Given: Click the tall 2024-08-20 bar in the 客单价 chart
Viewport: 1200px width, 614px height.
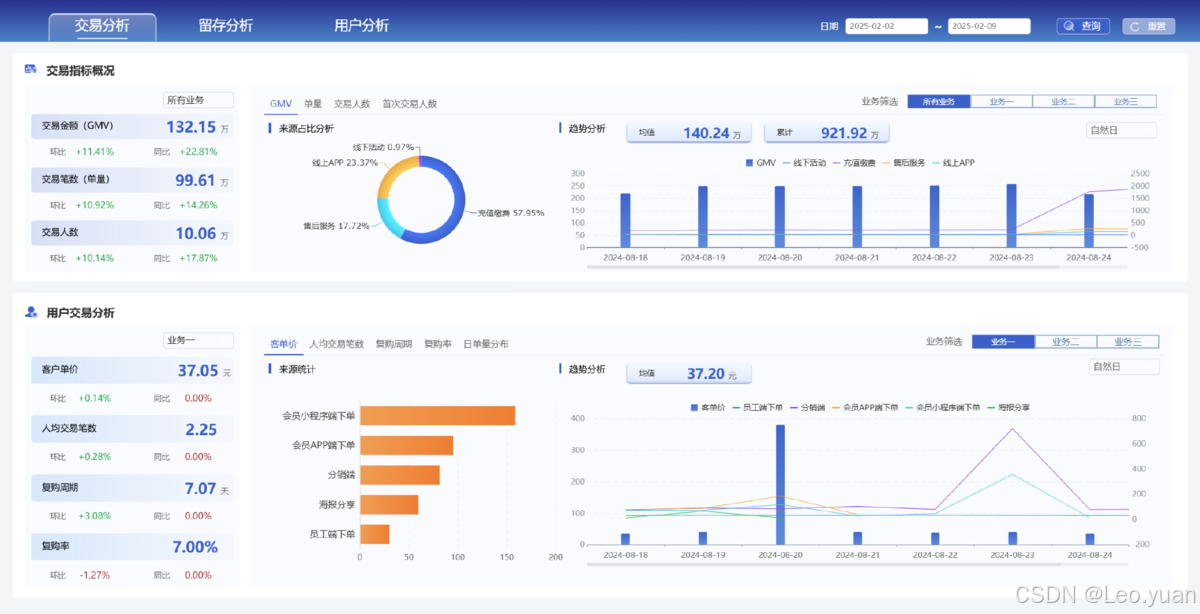Looking at the screenshot, I should (780, 485).
